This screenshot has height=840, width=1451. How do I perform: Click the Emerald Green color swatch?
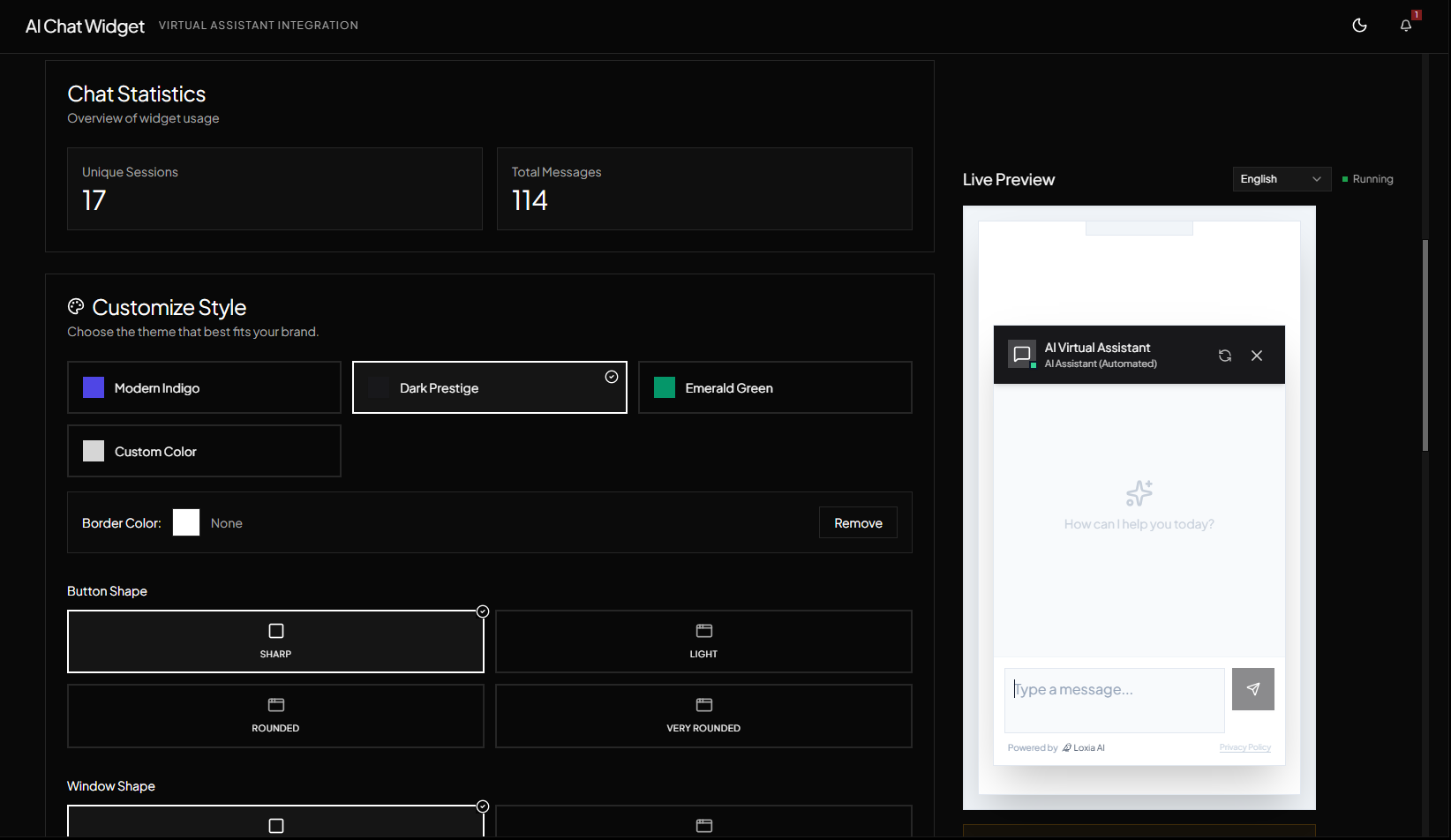coord(665,387)
